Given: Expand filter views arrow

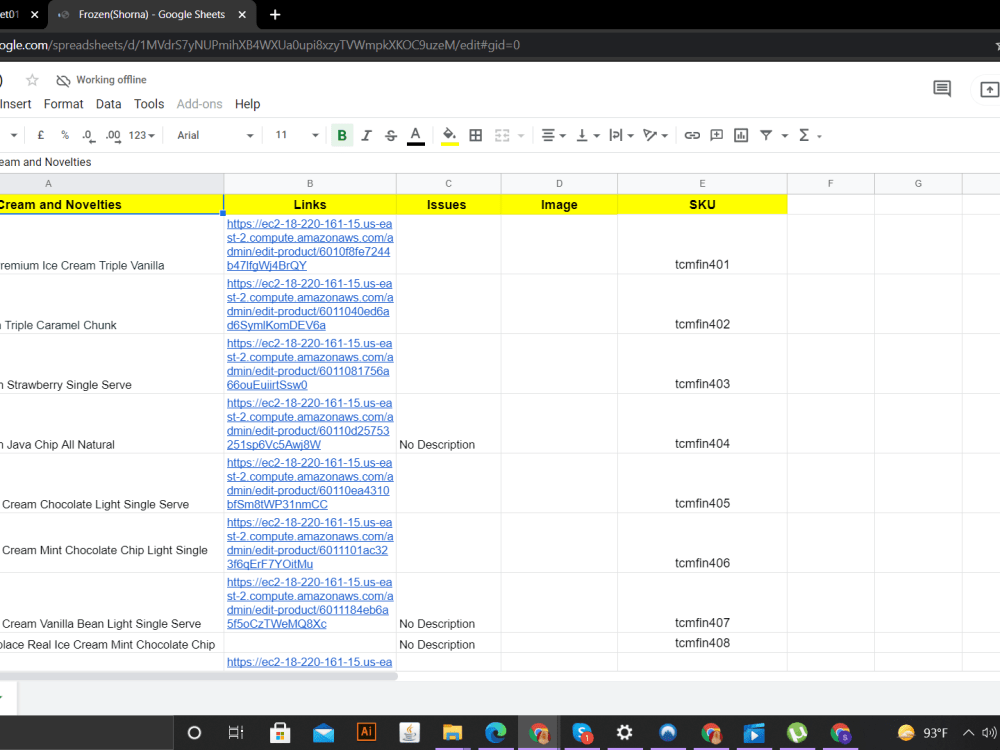Looking at the screenshot, I should point(785,135).
